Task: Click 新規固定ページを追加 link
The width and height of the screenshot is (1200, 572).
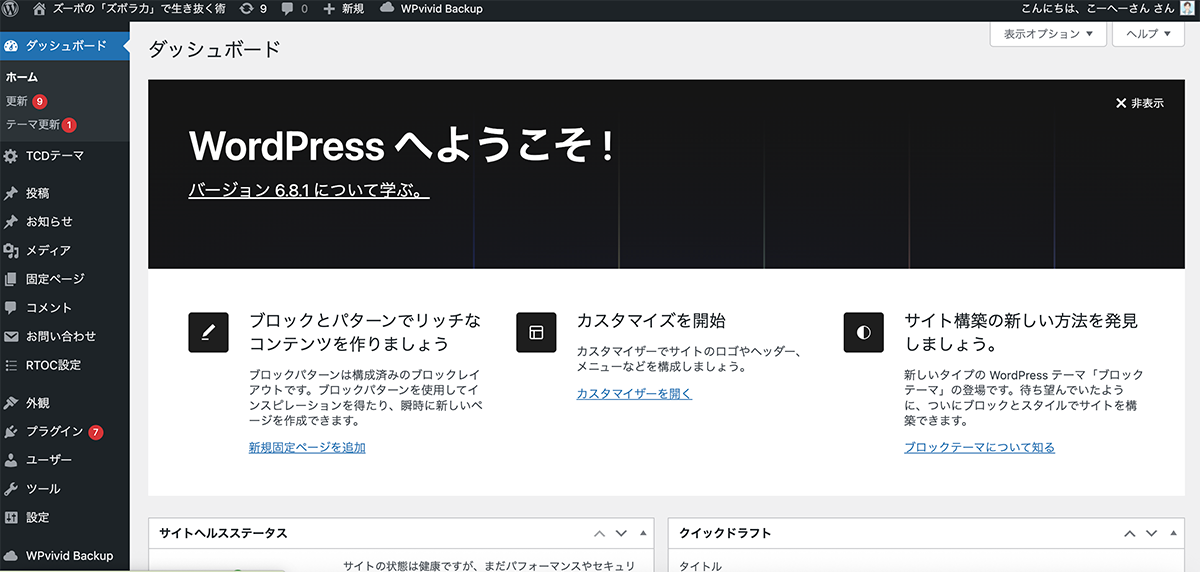Action: coord(307,448)
